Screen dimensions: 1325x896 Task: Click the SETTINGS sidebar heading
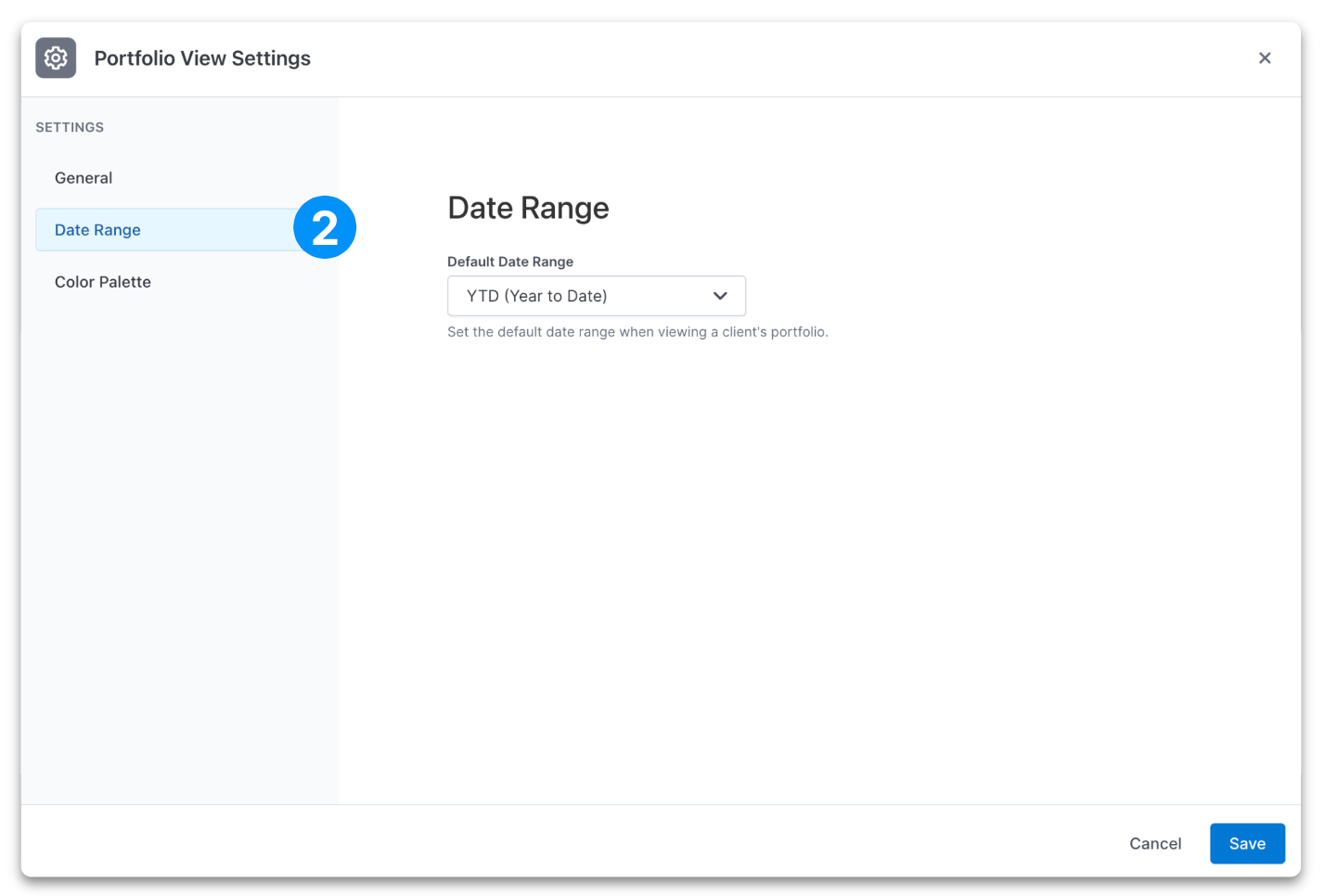70,127
